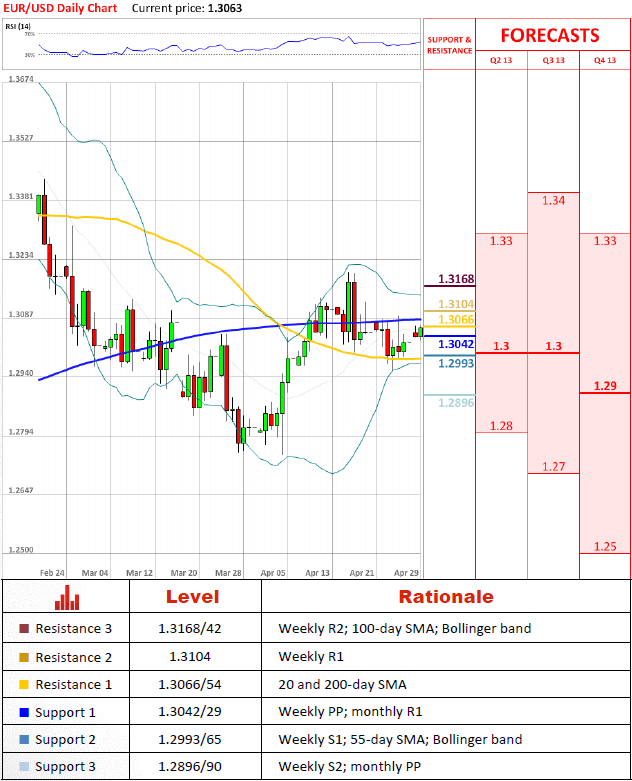Click the Mar 28 date axis label
This screenshot has height=781, width=632.
click(x=228, y=573)
